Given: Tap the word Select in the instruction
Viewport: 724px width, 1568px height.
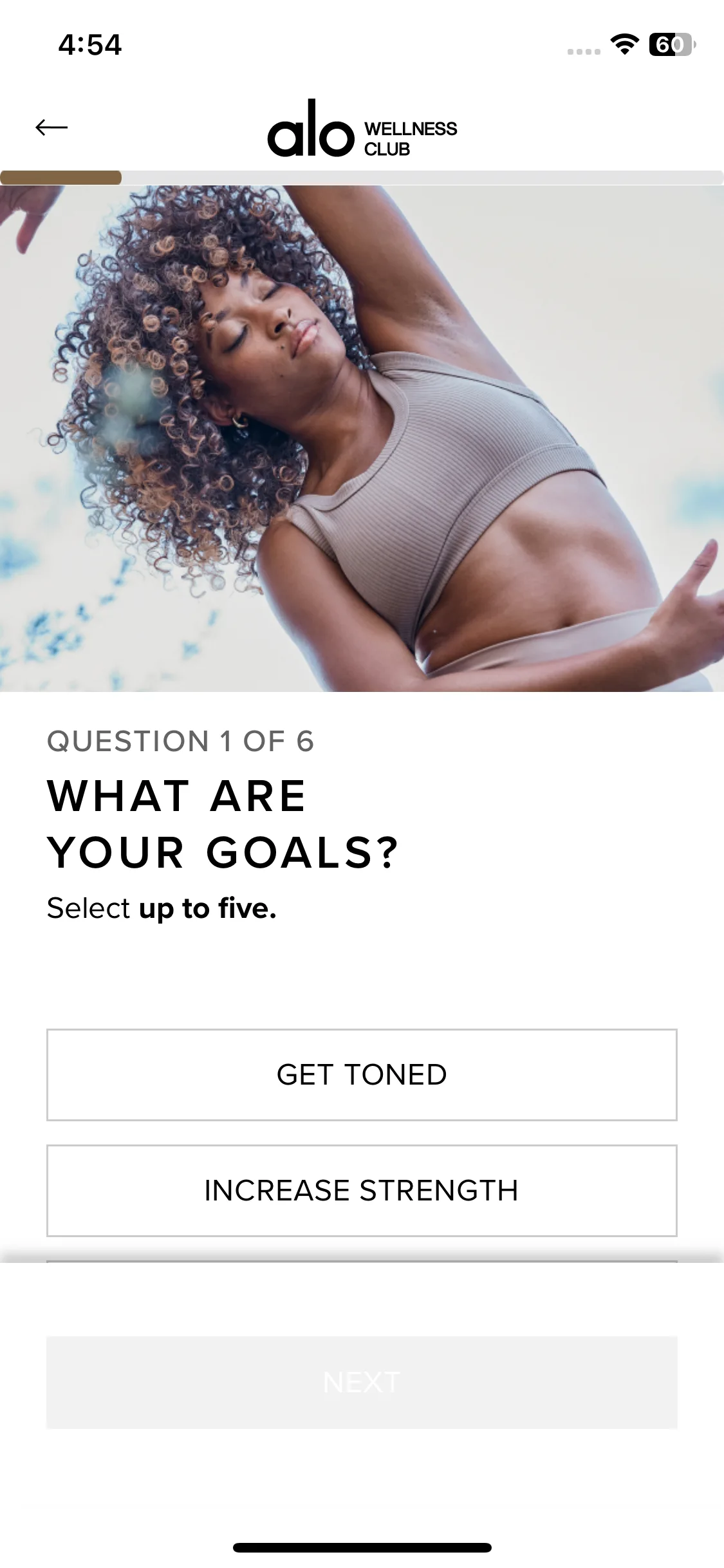Looking at the screenshot, I should click(89, 909).
